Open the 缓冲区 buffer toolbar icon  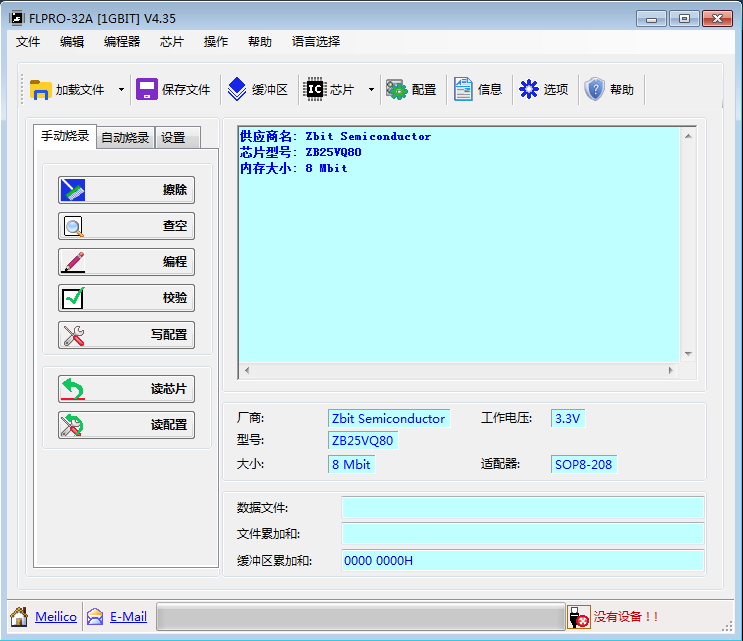[x=236, y=89]
